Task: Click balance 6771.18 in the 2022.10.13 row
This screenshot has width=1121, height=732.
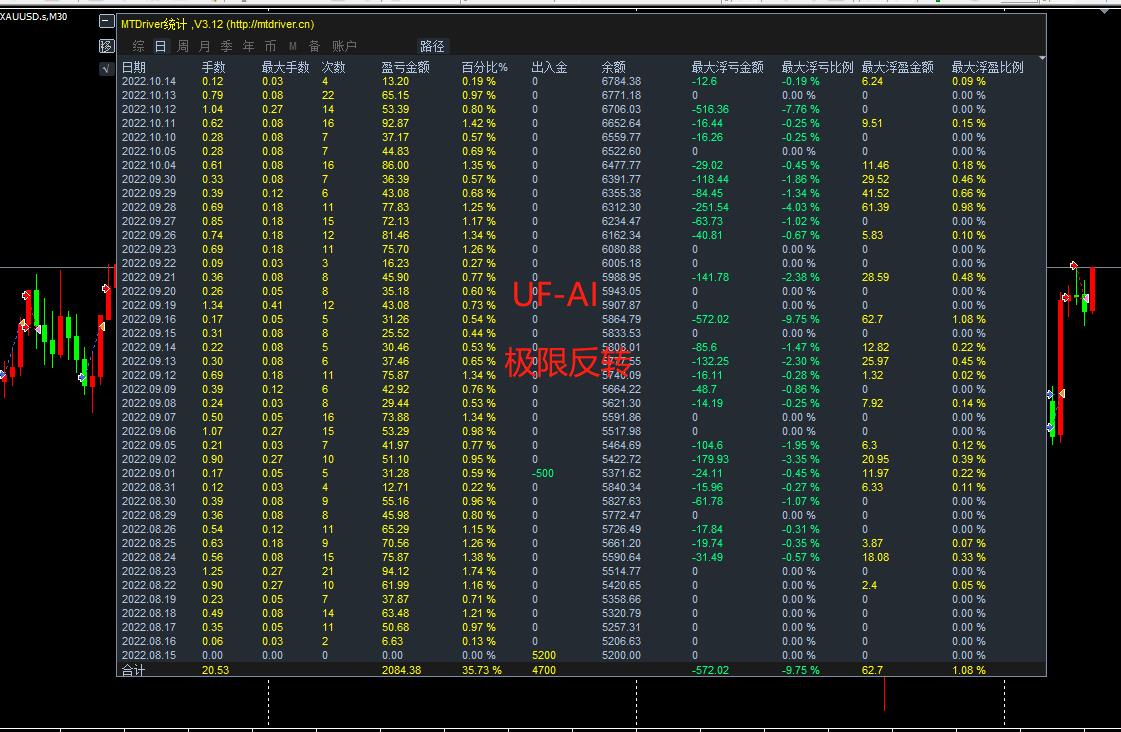Action: coord(621,95)
